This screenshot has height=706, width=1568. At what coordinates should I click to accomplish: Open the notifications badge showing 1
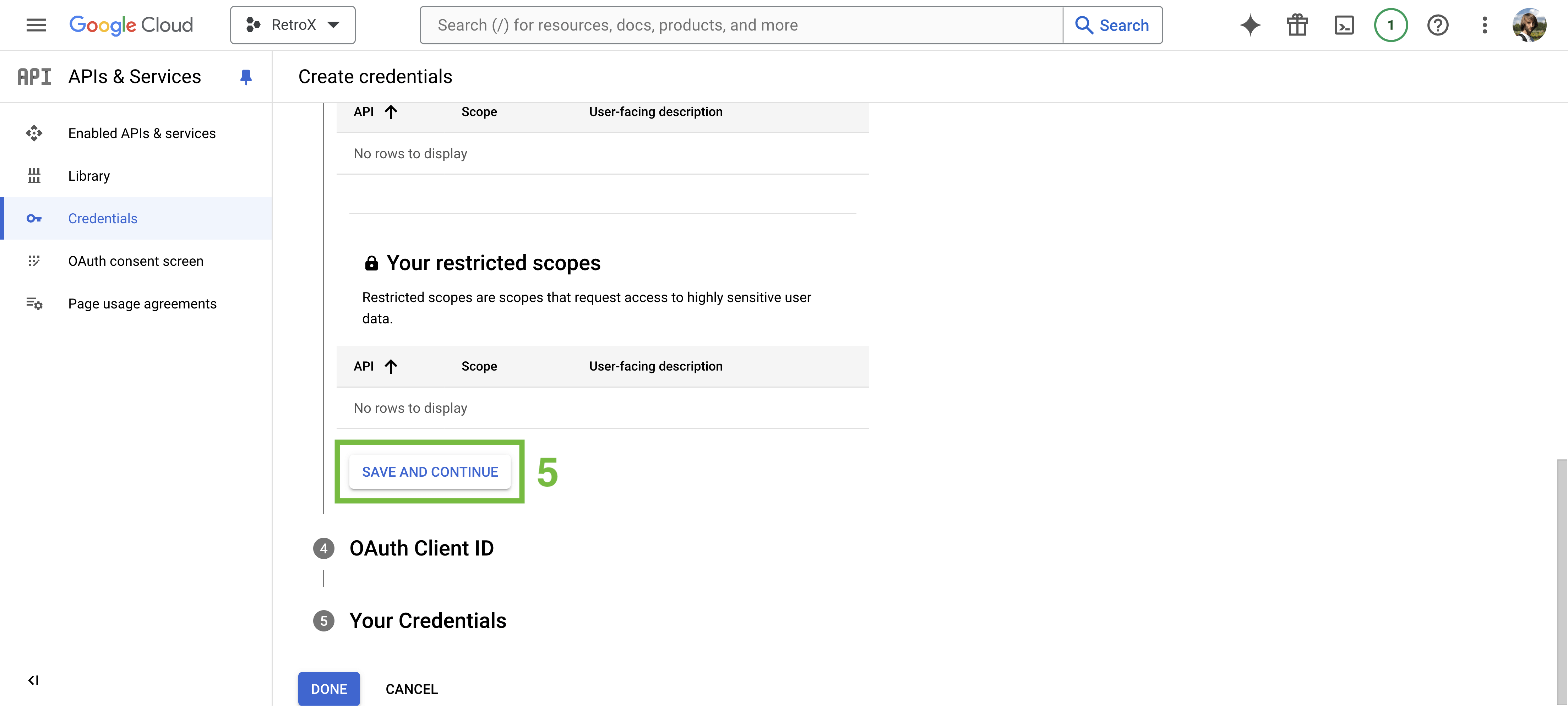[x=1391, y=25]
